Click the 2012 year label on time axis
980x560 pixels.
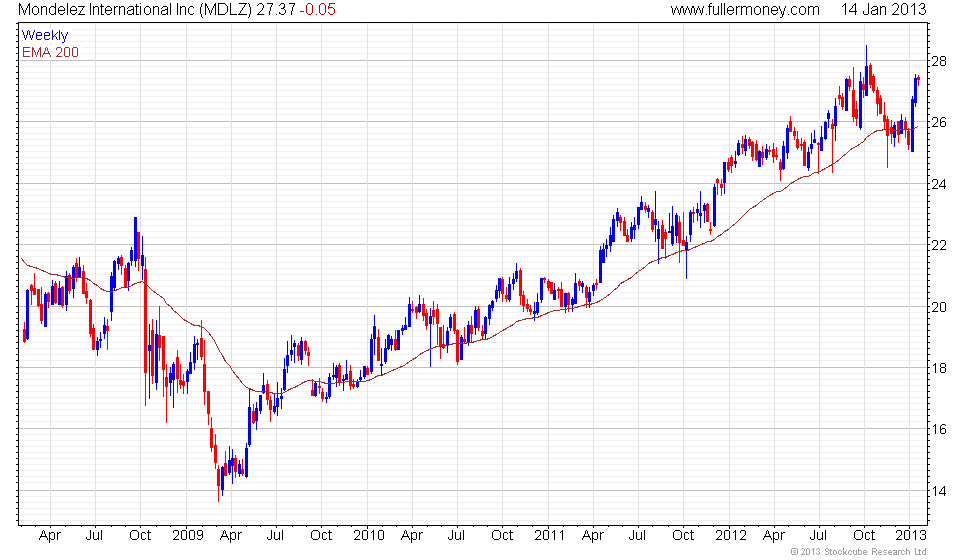[731, 536]
